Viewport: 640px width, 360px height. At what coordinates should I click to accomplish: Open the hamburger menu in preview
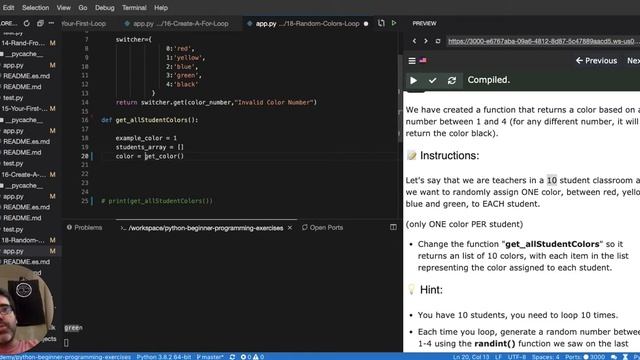pyautogui.click(x=412, y=61)
